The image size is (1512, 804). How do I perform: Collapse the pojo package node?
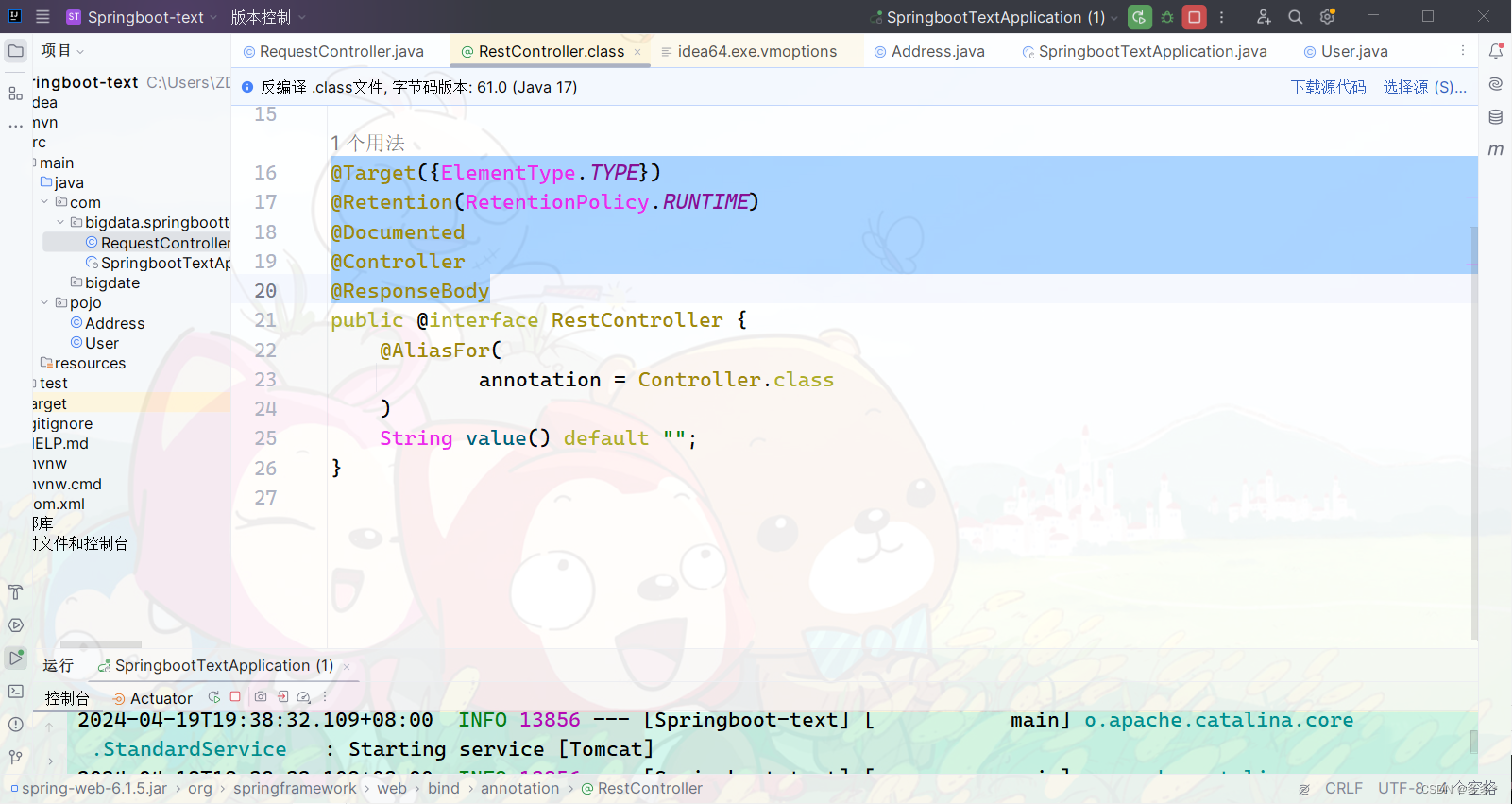(x=44, y=302)
